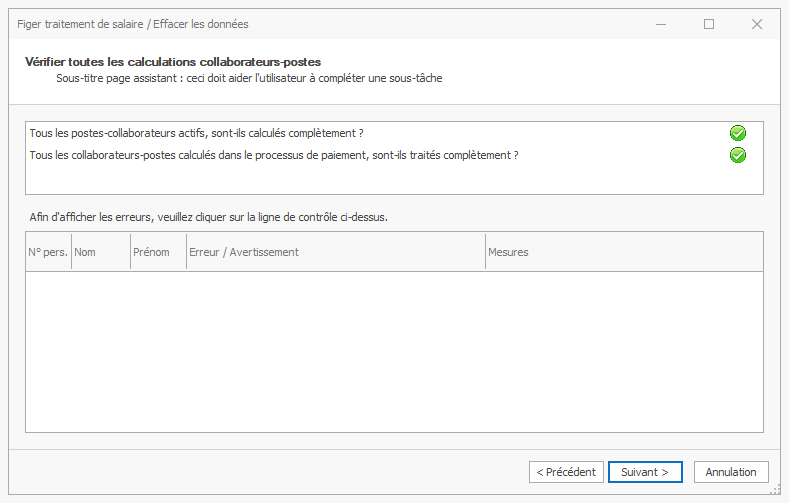Click the green checkmark for processus de paiement check
Screen dimensions: 789x503
click(738, 155)
